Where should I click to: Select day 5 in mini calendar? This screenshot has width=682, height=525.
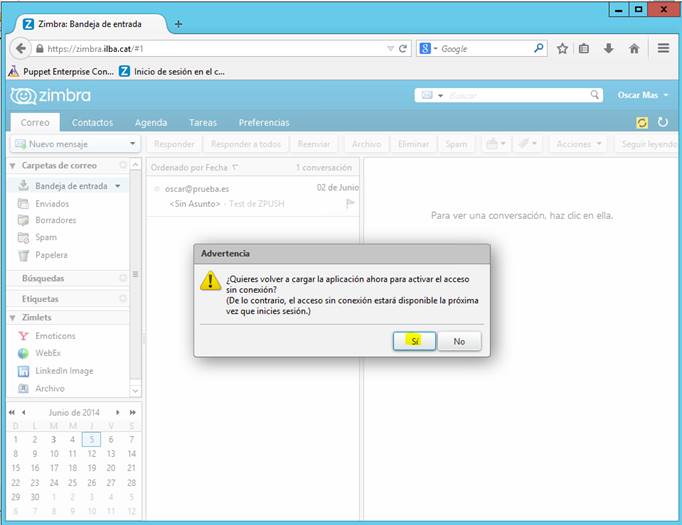click(x=91, y=439)
